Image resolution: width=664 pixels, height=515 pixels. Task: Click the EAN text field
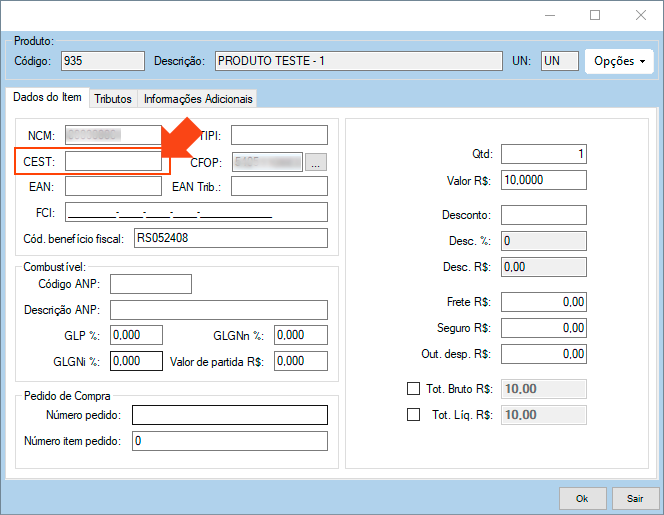tap(112, 186)
